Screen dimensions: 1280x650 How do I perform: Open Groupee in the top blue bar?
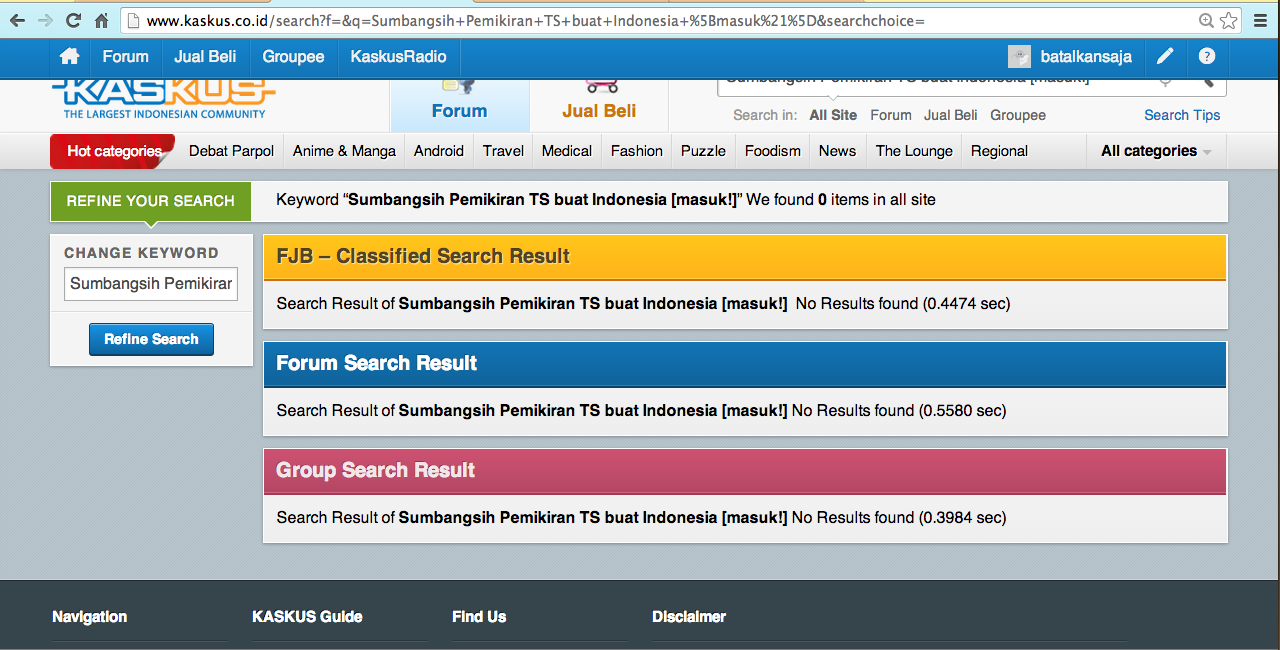pyautogui.click(x=293, y=57)
